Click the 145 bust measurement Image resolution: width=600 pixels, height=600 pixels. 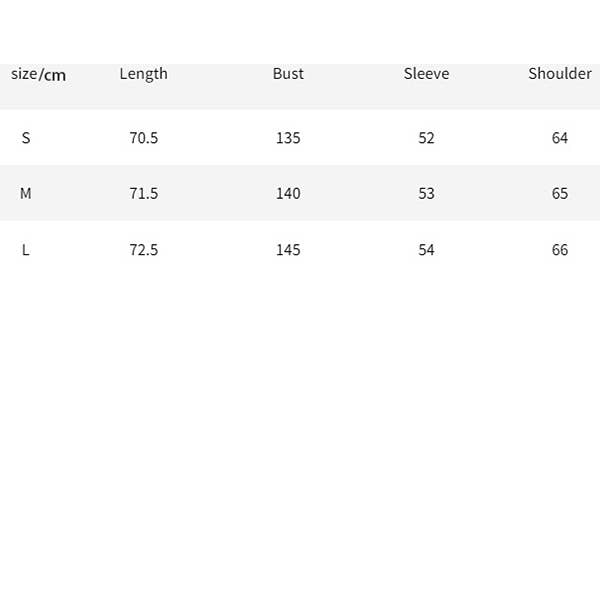tap(288, 250)
